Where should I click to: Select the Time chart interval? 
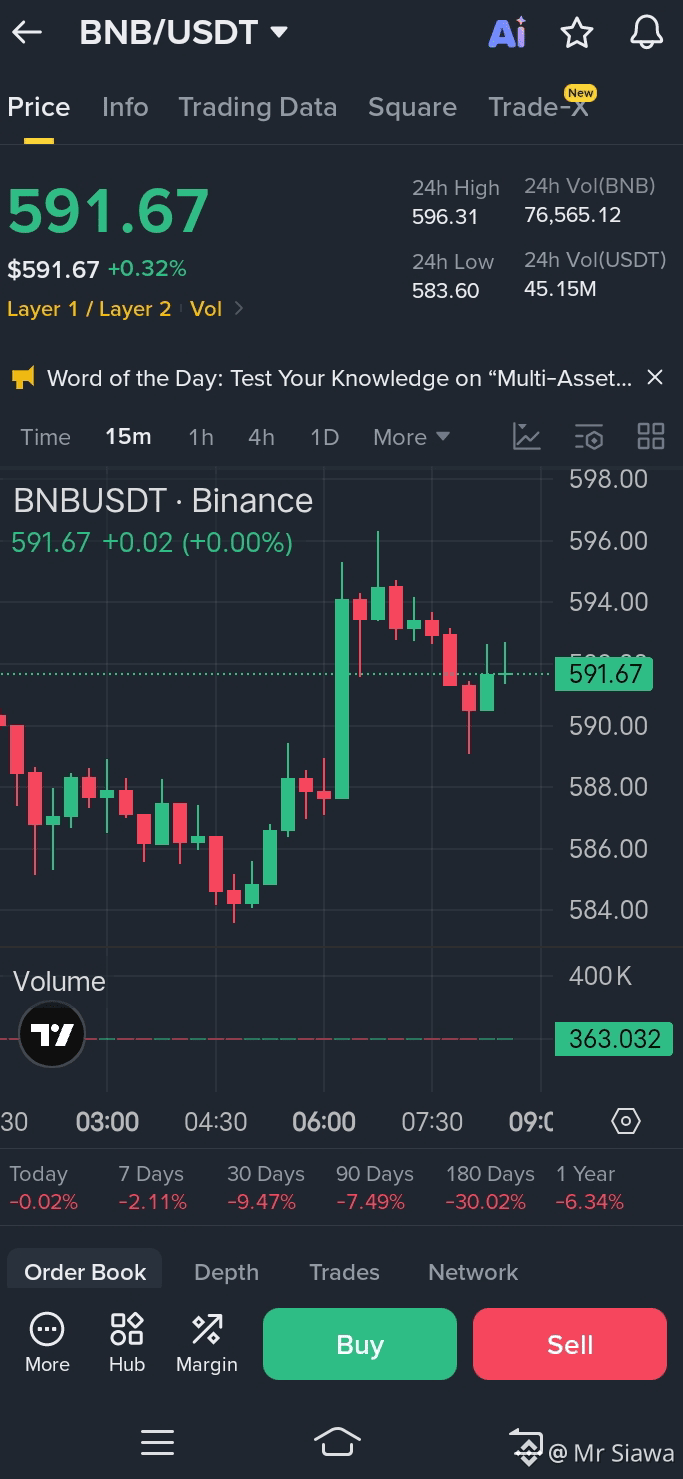coord(46,437)
